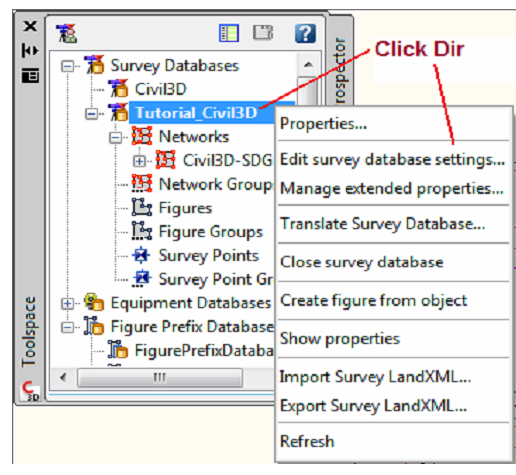Select the Civil3D-SDG label
The width and height of the screenshot is (516, 475).
click(x=228, y=160)
